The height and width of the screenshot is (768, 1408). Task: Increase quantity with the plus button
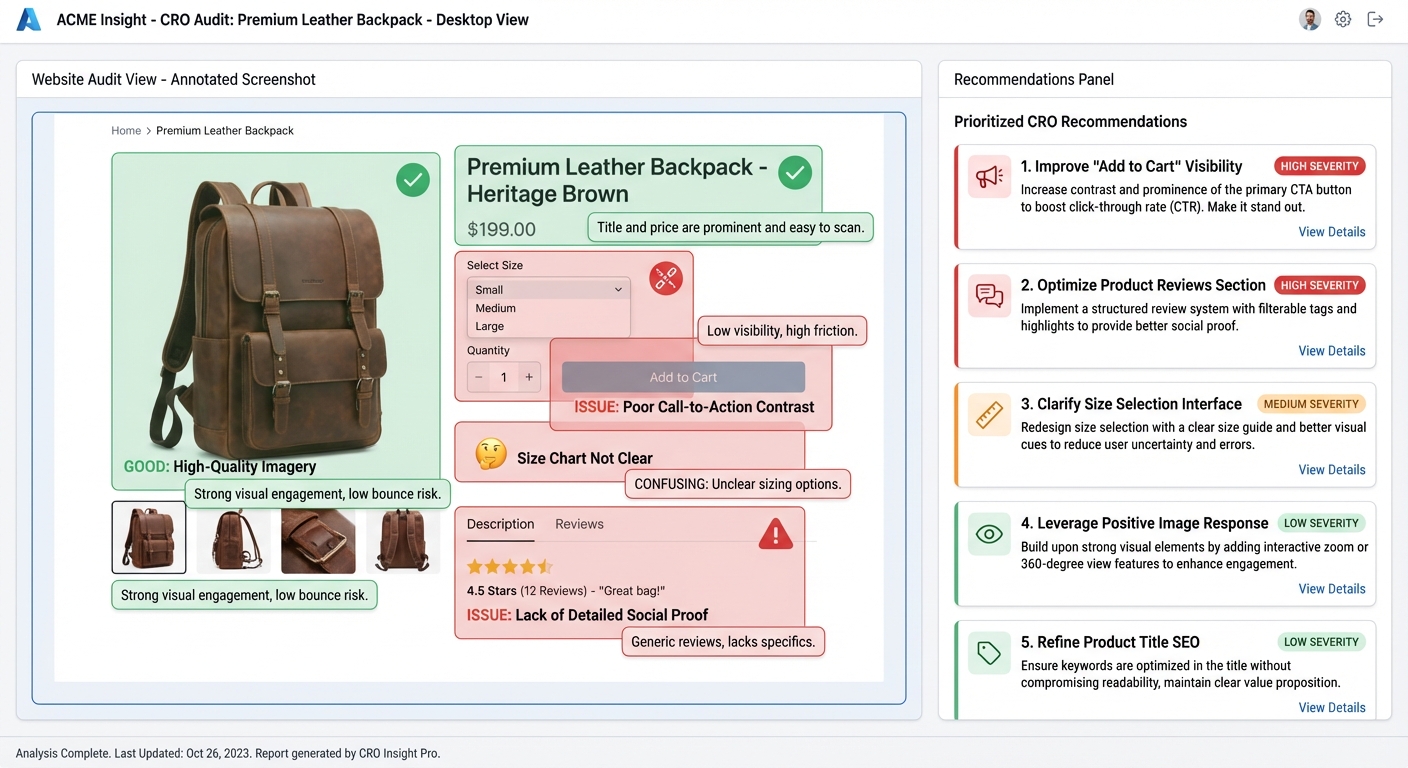(x=529, y=377)
